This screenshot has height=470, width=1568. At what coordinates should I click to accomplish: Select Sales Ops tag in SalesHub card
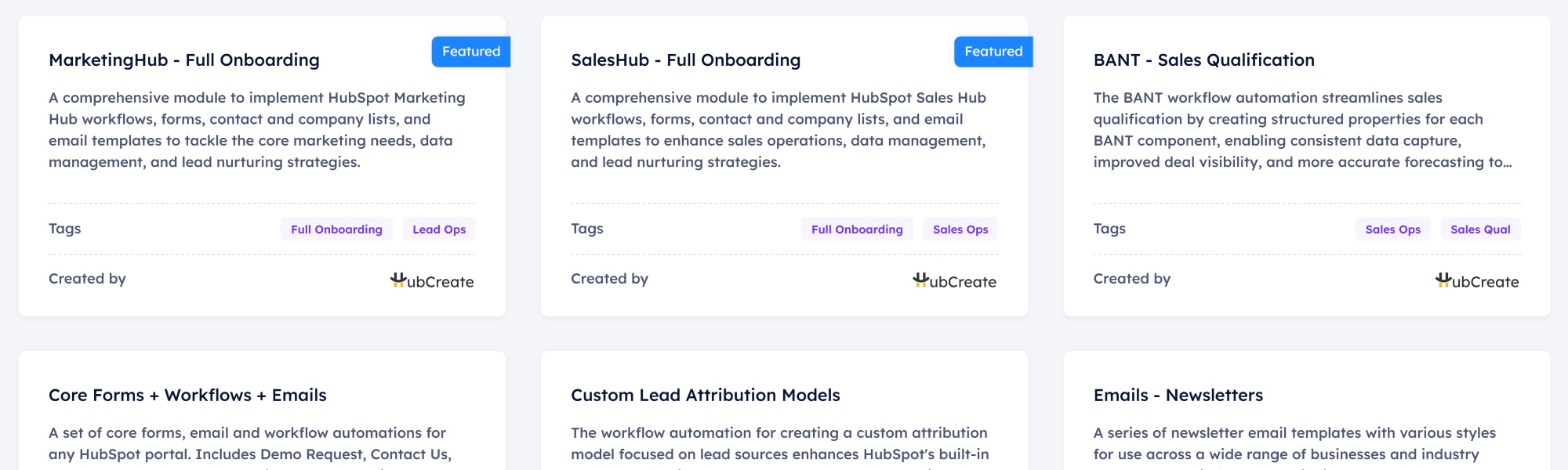(960, 230)
